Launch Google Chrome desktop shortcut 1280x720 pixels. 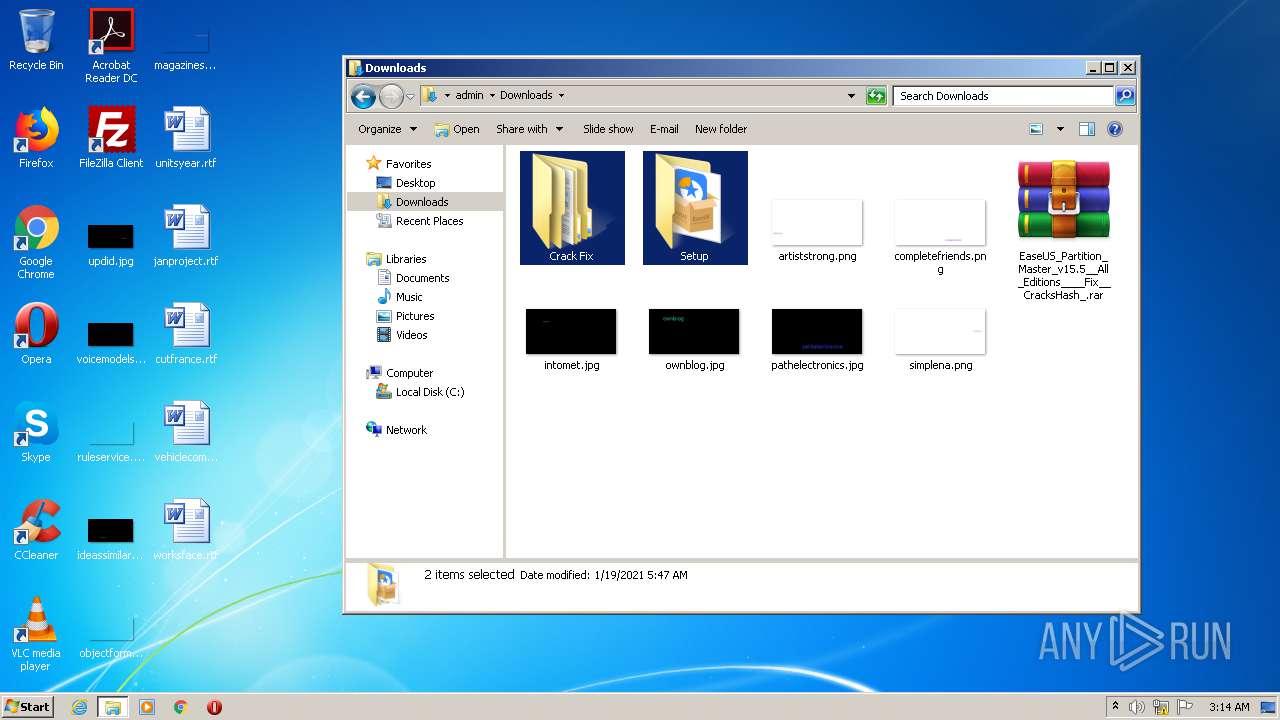pos(36,242)
